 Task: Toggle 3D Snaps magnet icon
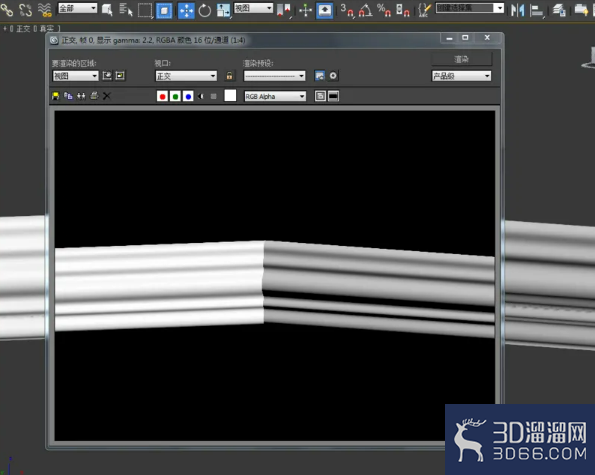click(x=347, y=10)
